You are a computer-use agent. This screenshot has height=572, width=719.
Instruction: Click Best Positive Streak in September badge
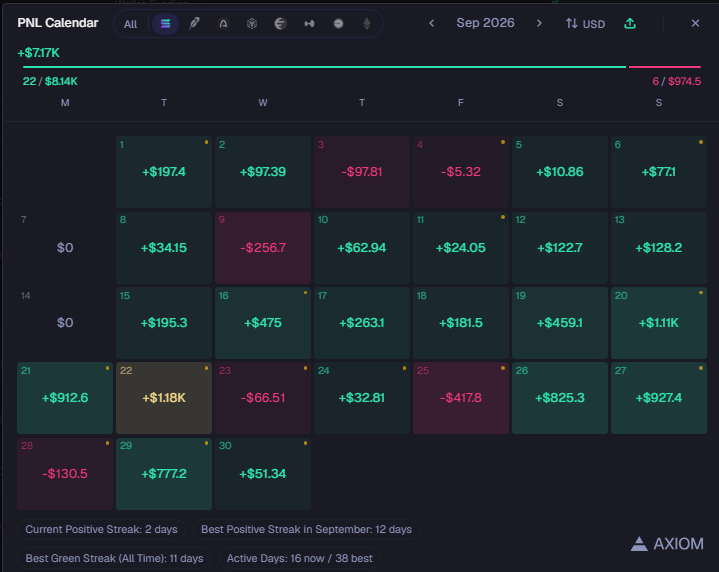[306, 529]
